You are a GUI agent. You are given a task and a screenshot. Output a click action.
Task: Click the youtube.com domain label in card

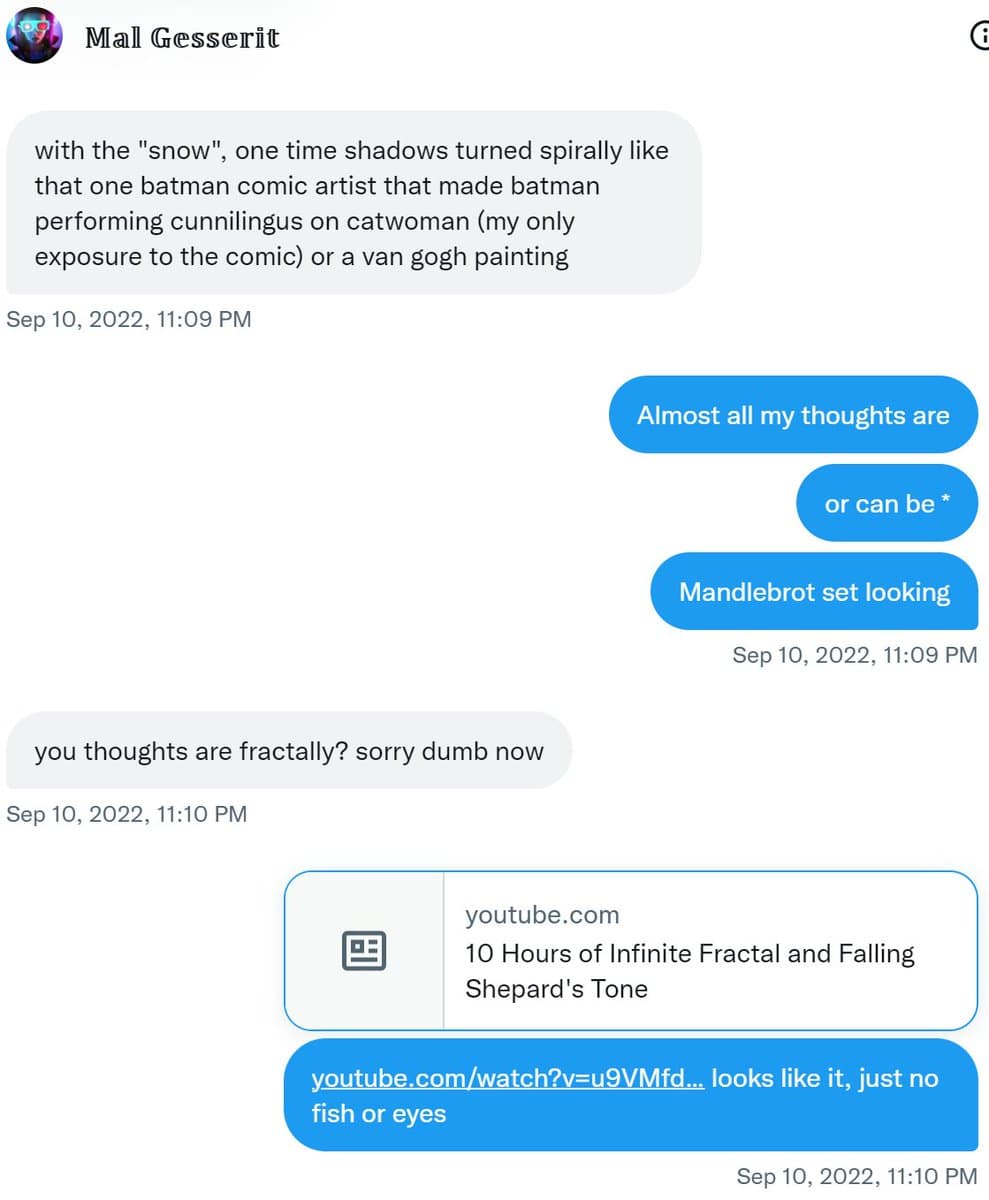point(541,915)
